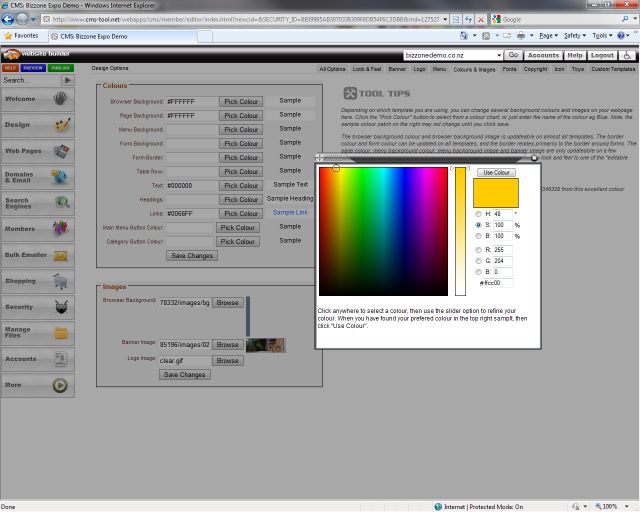Open Bulk Emailer from sidebar
Screen dimensions: 640x512
pos(37,255)
